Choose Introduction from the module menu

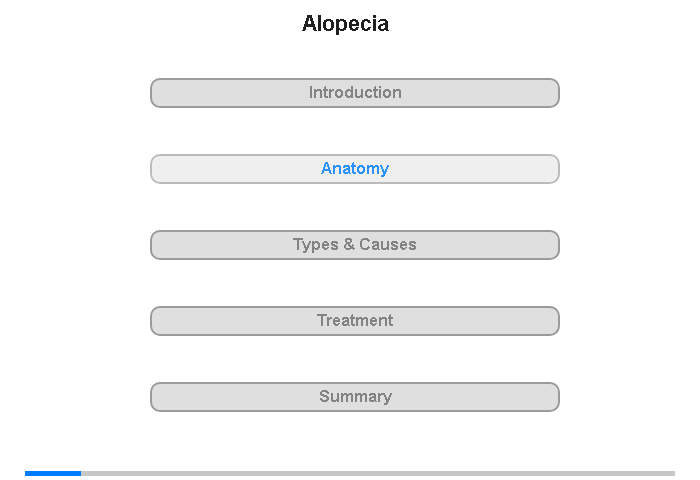pyautogui.click(x=355, y=93)
